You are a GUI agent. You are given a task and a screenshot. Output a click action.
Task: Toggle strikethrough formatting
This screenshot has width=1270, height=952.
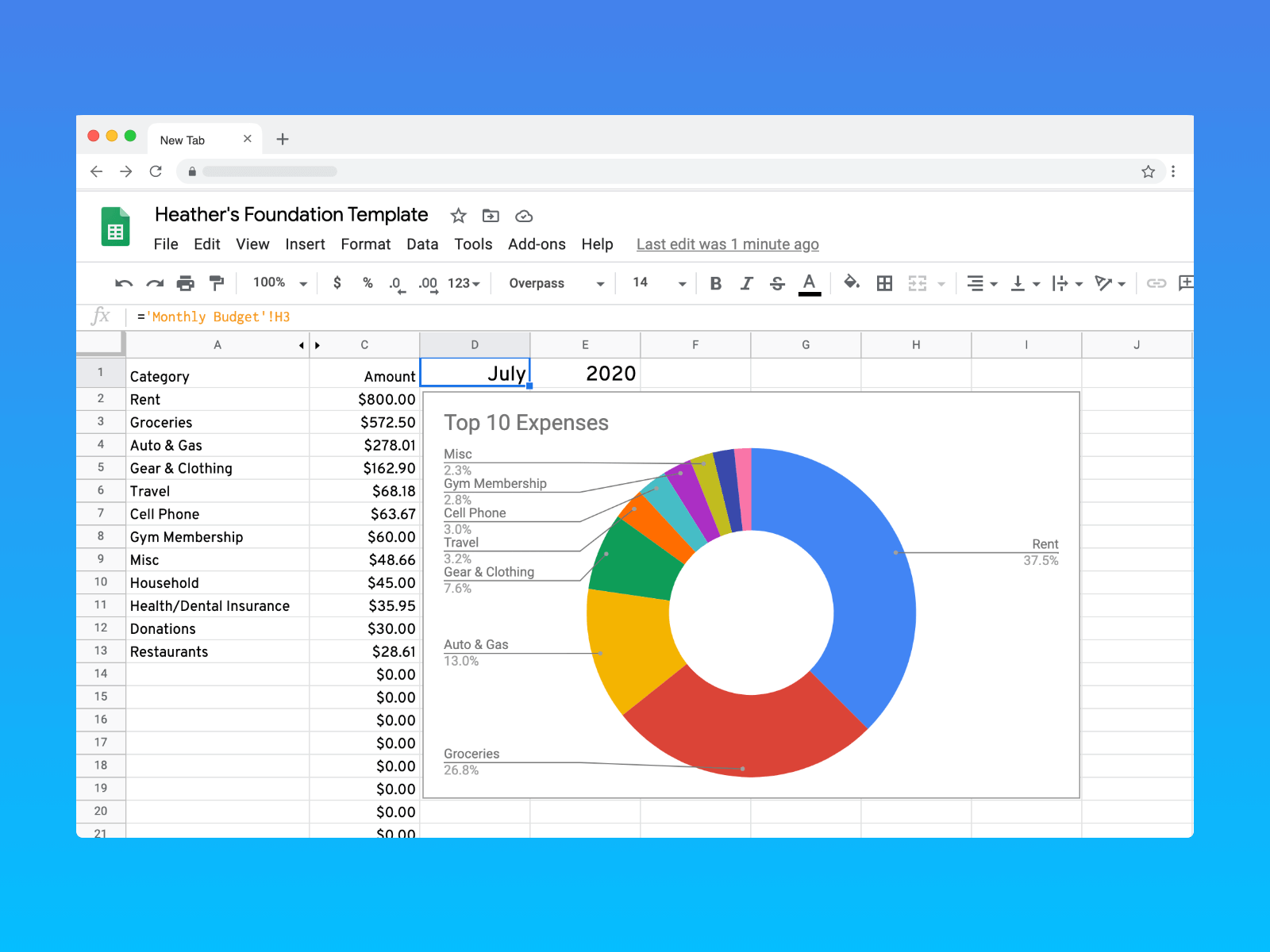tap(777, 282)
